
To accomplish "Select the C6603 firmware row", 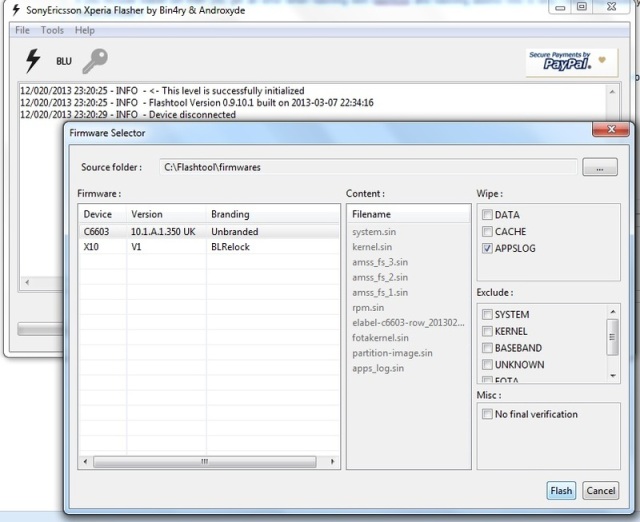I will [209, 231].
